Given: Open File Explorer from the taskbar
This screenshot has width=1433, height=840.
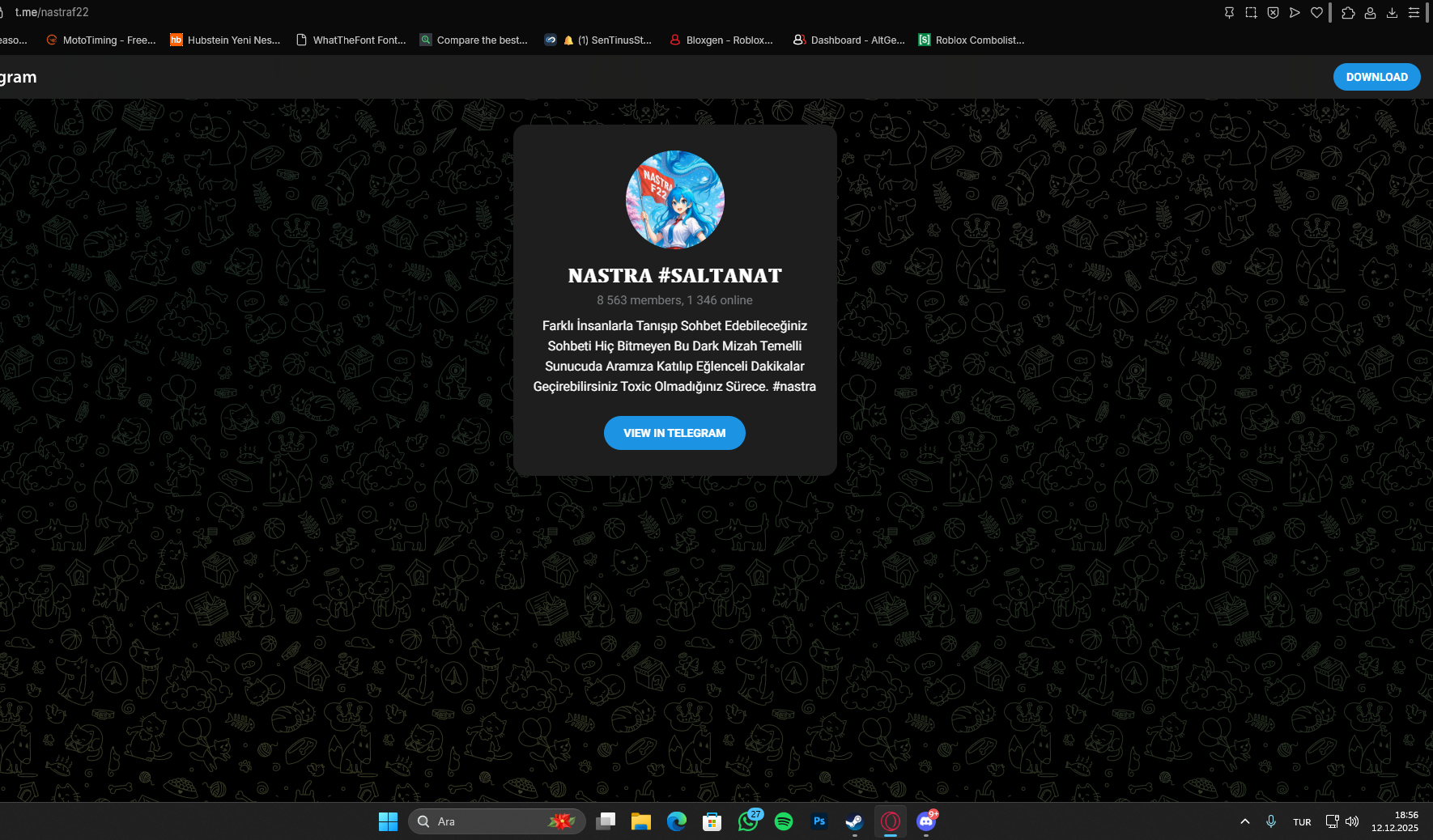Looking at the screenshot, I should (641, 821).
